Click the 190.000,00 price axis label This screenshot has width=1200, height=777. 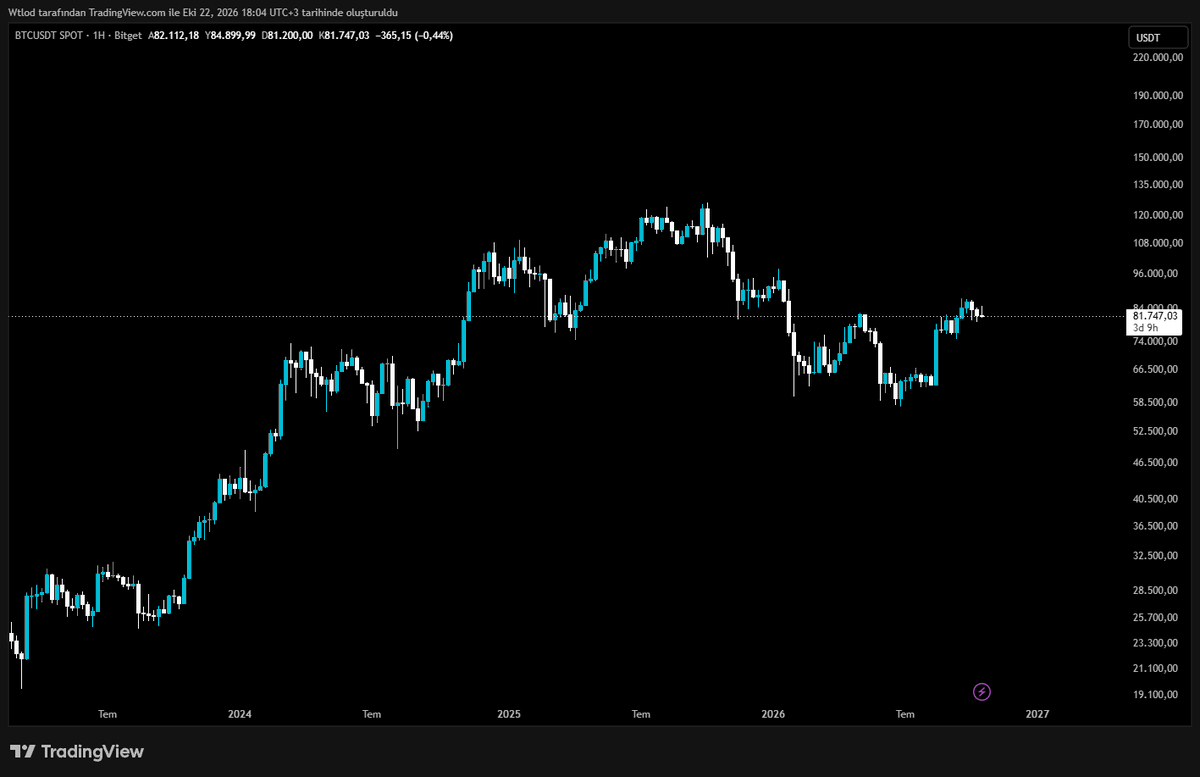(x=1159, y=96)
